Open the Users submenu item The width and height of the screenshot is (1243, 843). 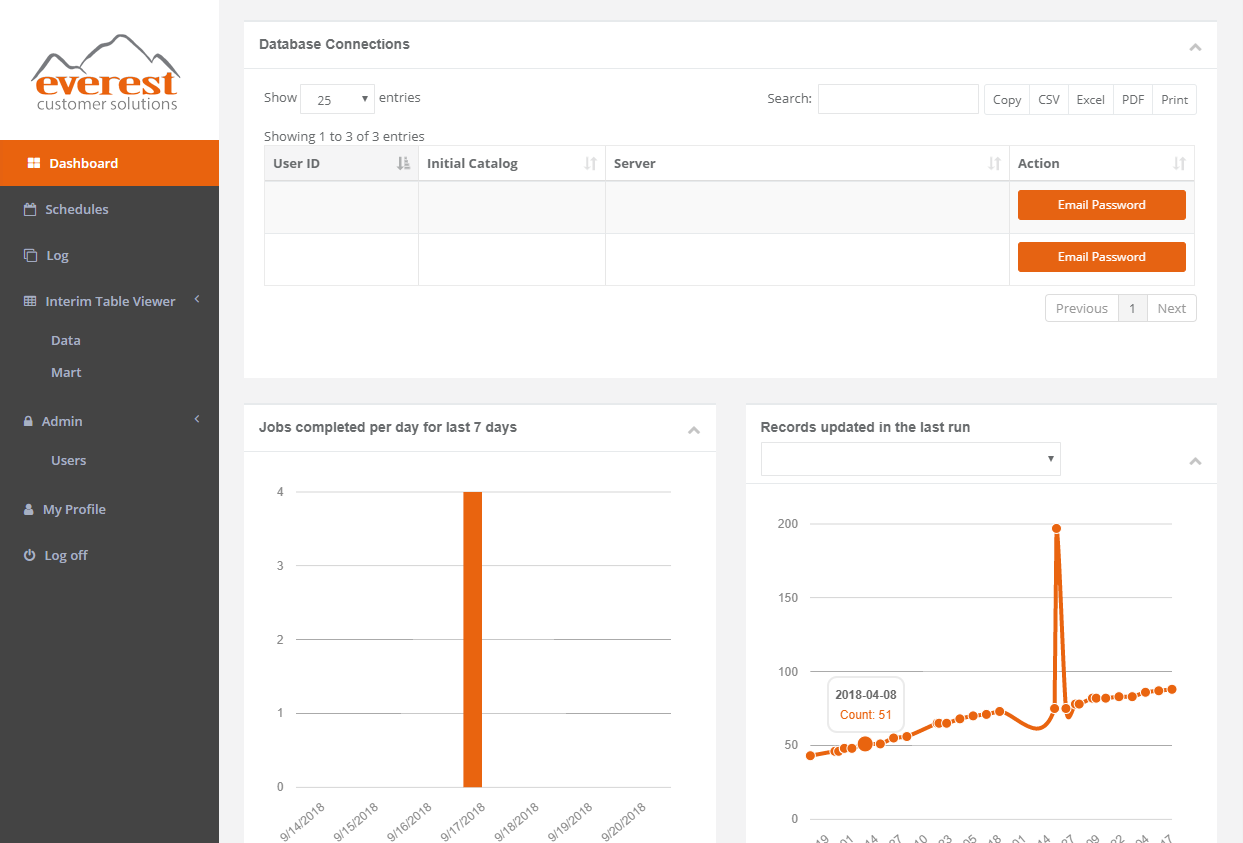[x=69, y=460]
